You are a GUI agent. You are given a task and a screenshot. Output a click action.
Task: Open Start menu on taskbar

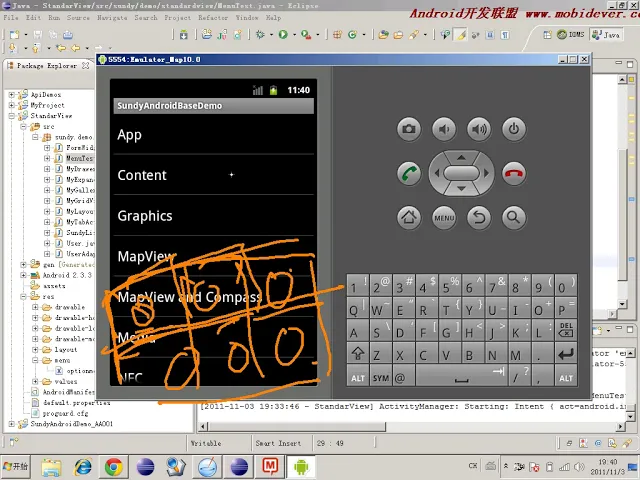pyautogui.click(x=16, y=467)
